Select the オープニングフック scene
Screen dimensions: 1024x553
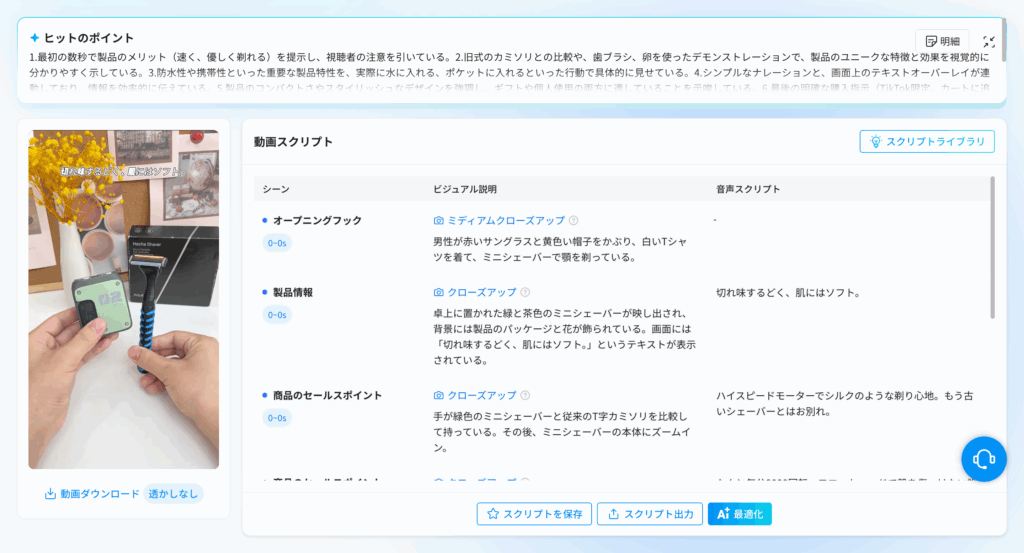coord(317,221)
